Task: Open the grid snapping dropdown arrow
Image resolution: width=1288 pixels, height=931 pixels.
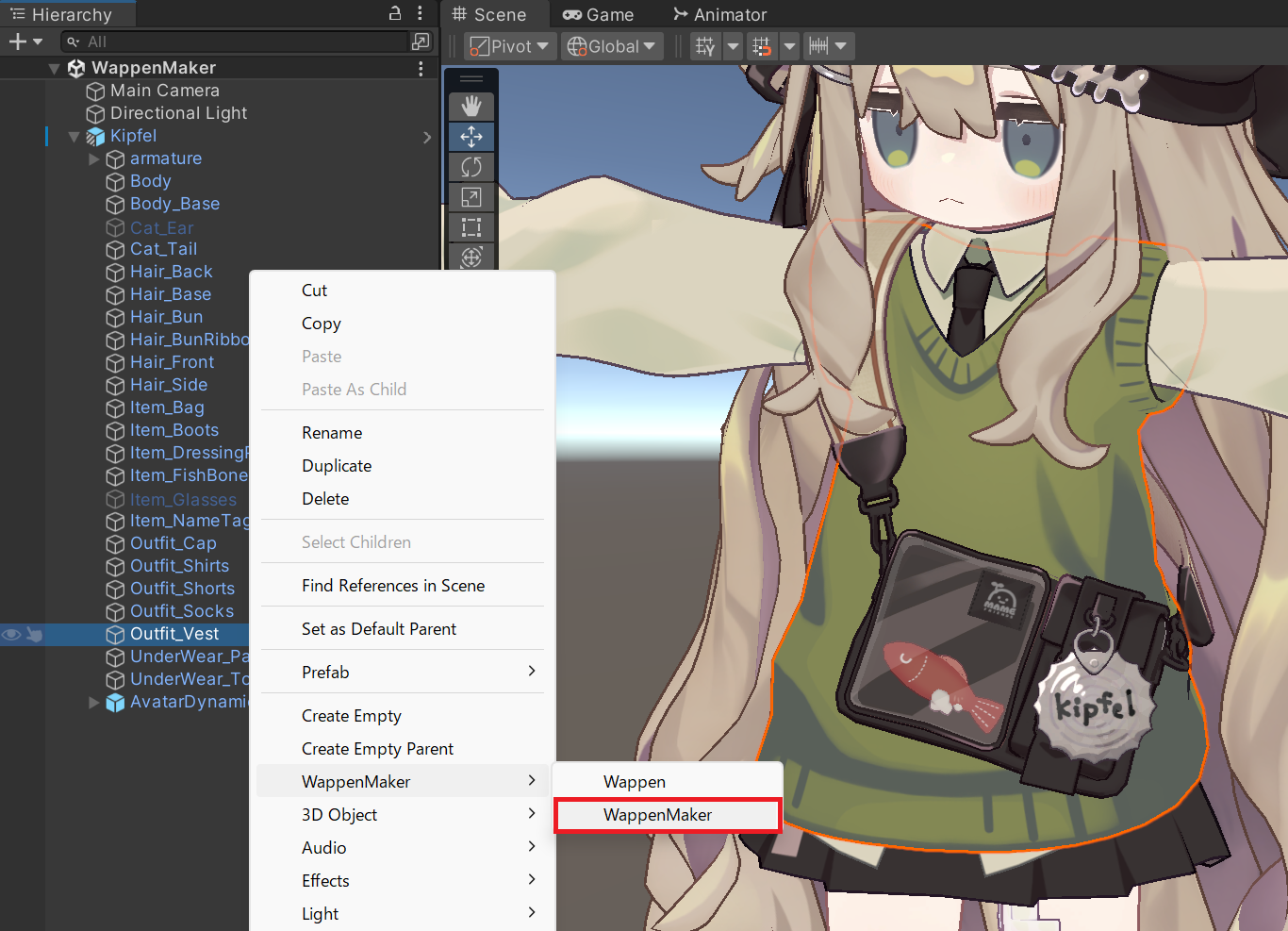Action: (x=789, y=46)
